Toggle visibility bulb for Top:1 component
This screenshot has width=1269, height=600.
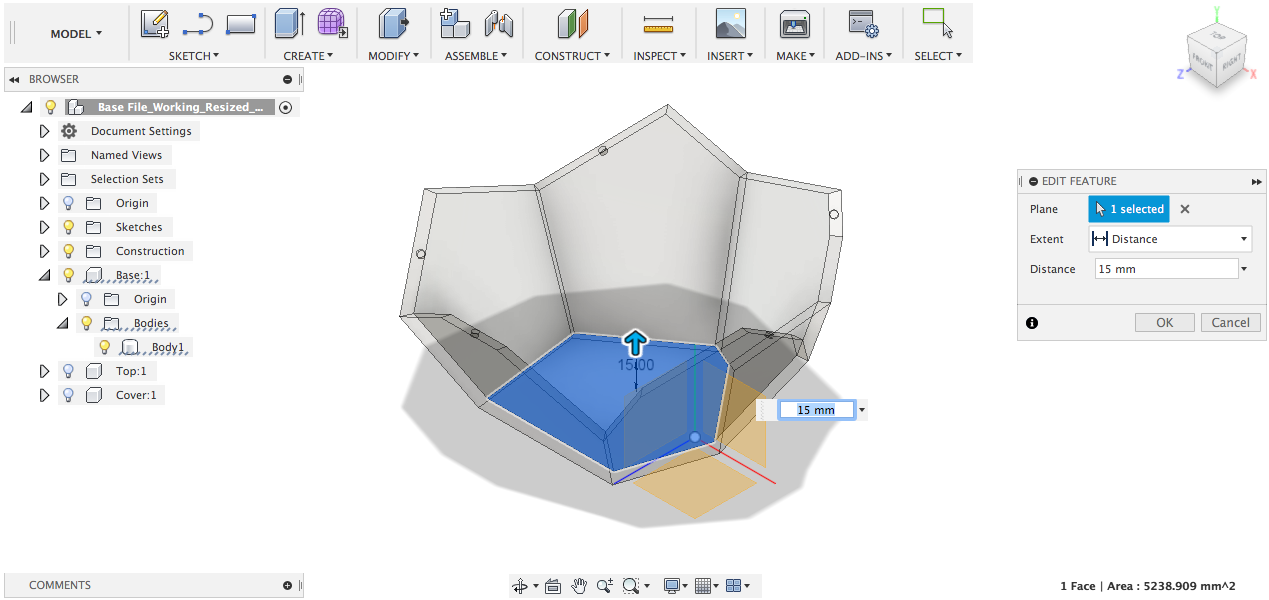tap(69, 371)
